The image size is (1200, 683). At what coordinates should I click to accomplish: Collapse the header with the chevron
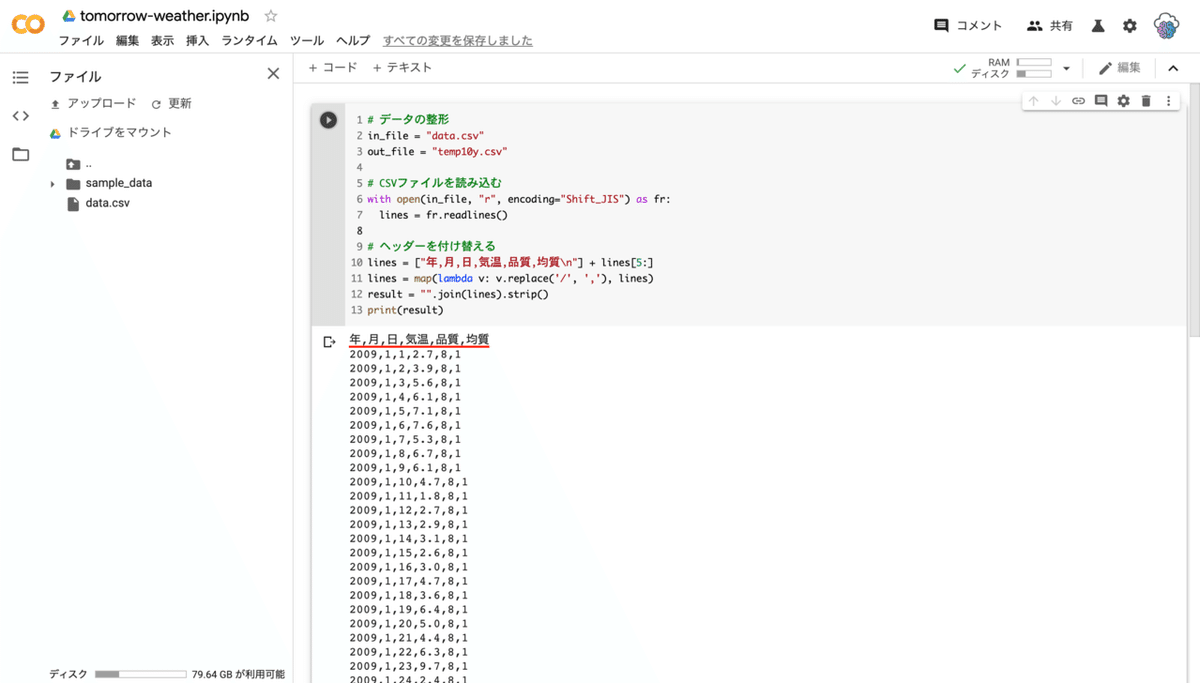[1173, 68]
